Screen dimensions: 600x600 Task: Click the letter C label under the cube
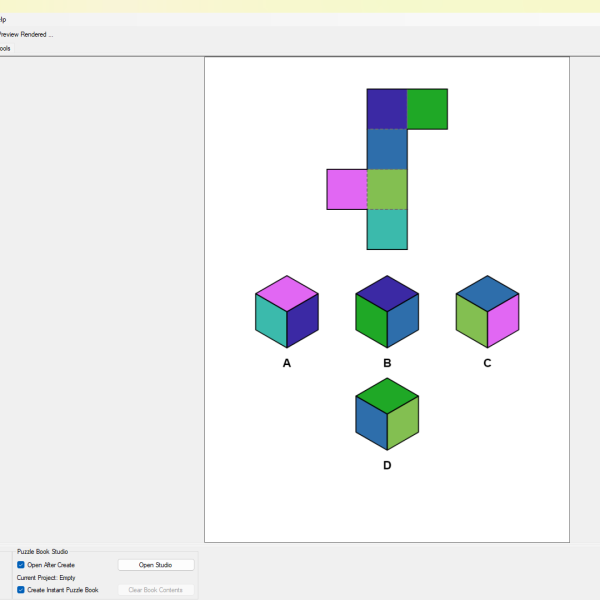pos(487,363)
